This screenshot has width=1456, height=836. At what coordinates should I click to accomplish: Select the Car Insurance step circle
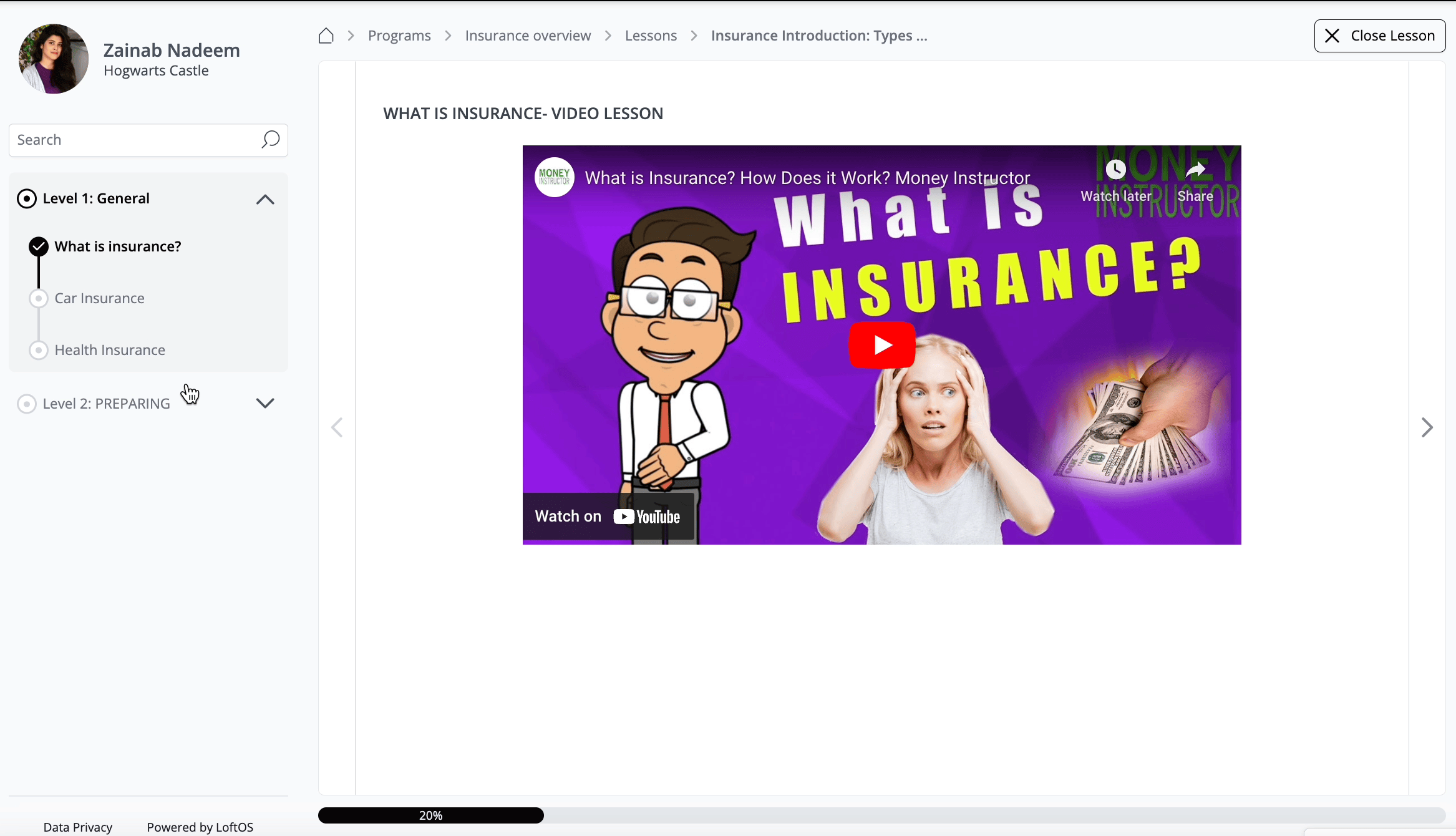[x=39, y=298]
